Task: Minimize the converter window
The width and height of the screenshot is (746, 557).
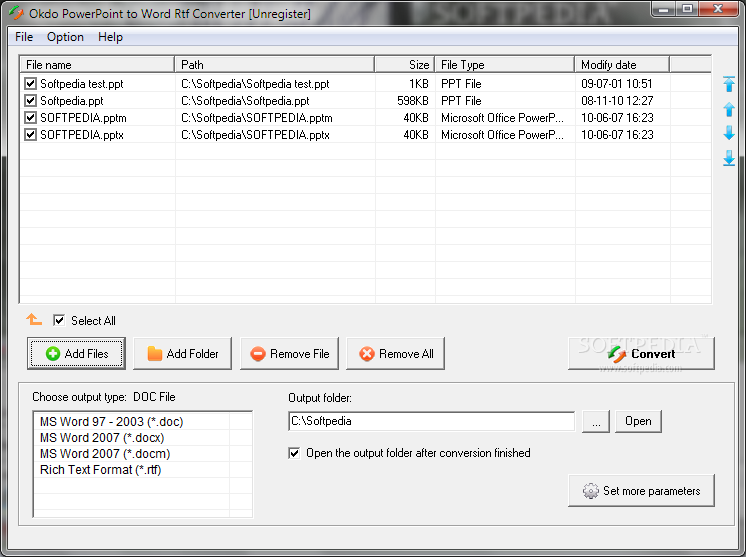Action: click(x=664, y=9)
